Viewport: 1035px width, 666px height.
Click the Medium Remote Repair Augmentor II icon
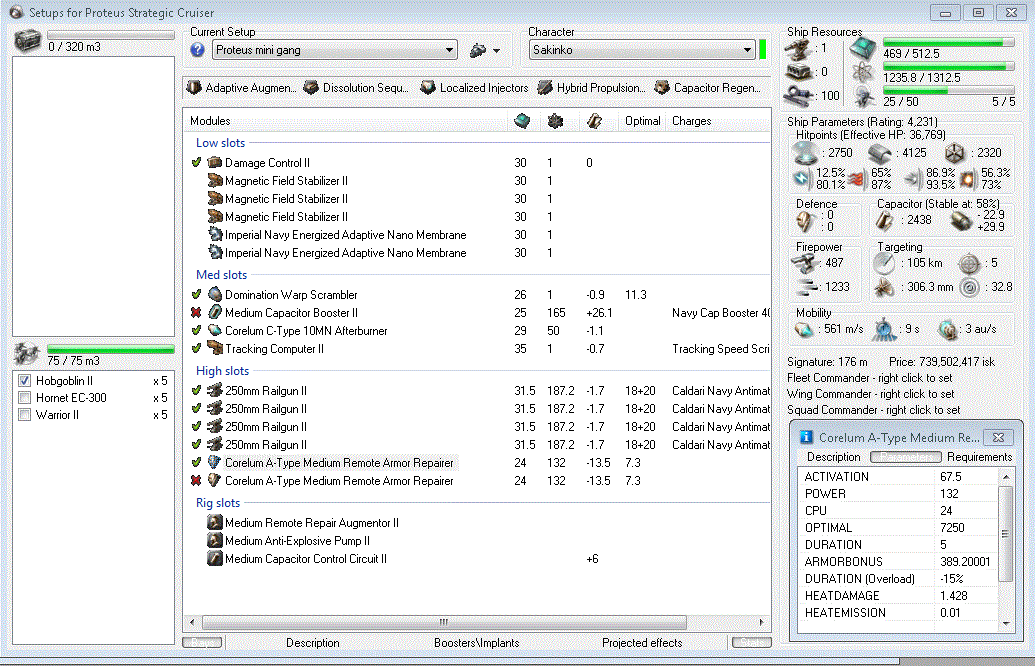tap(215, 523)
